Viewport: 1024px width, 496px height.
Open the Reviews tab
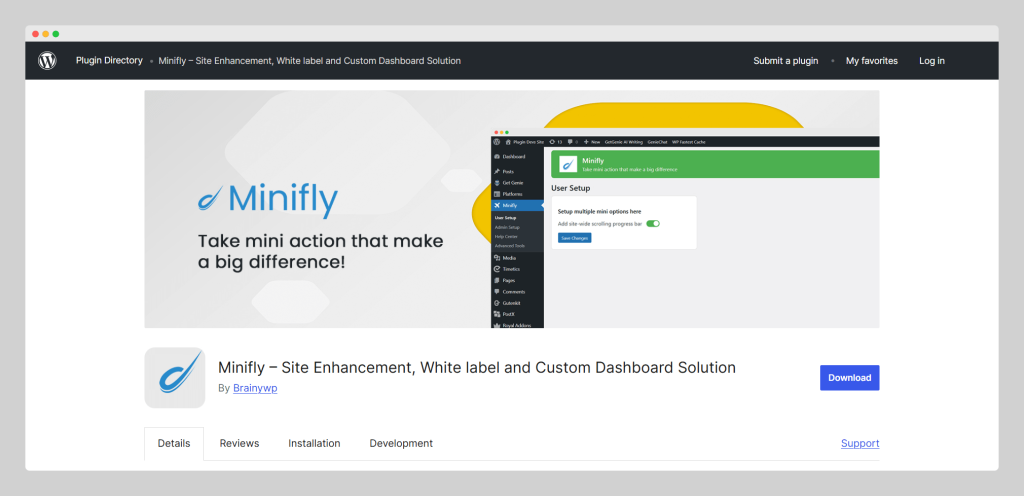point(239,443)
